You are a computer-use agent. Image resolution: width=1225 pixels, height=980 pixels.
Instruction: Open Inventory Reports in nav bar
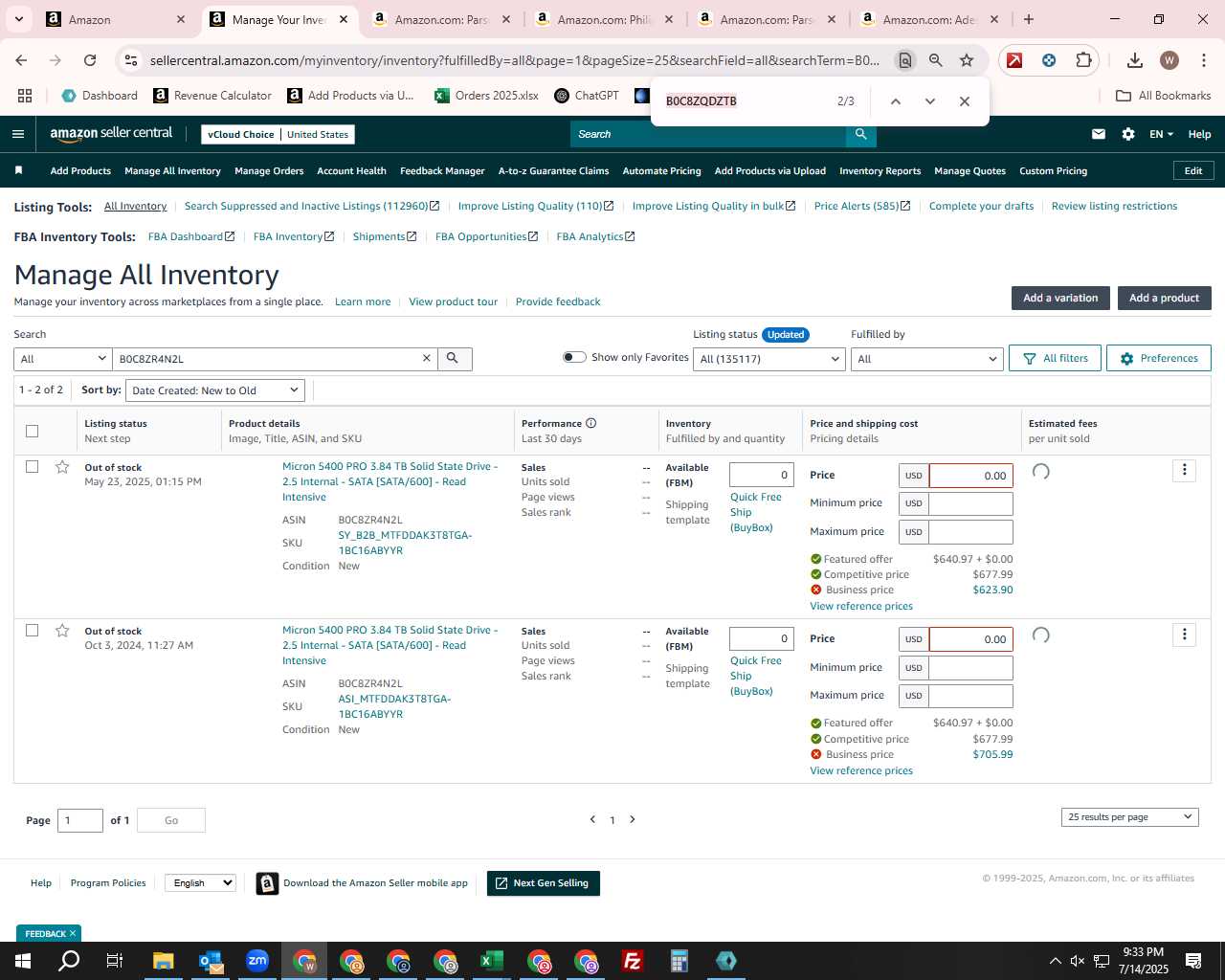pos(880,171)
